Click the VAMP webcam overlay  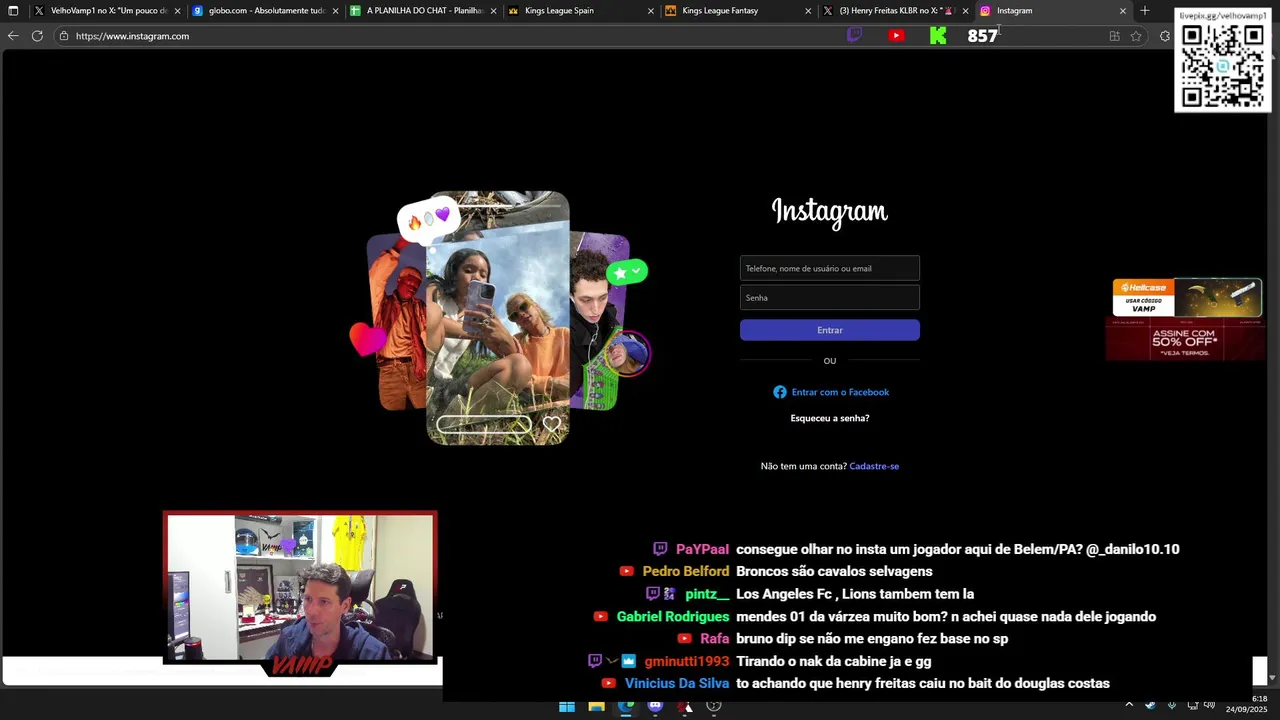[300, 595]
